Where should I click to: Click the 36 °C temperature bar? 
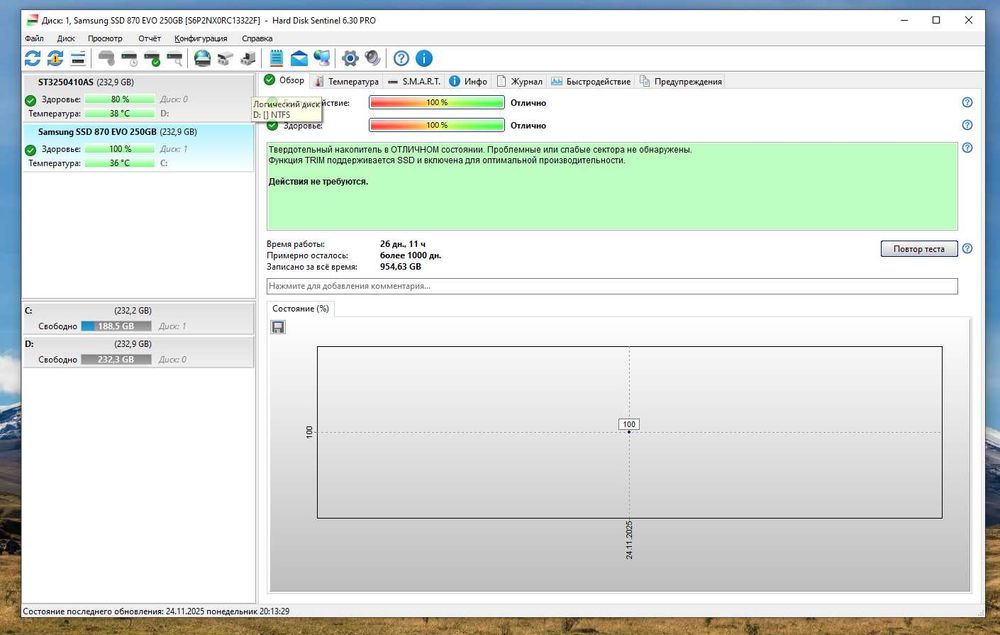pyautogui.click(x=120, y=163)
